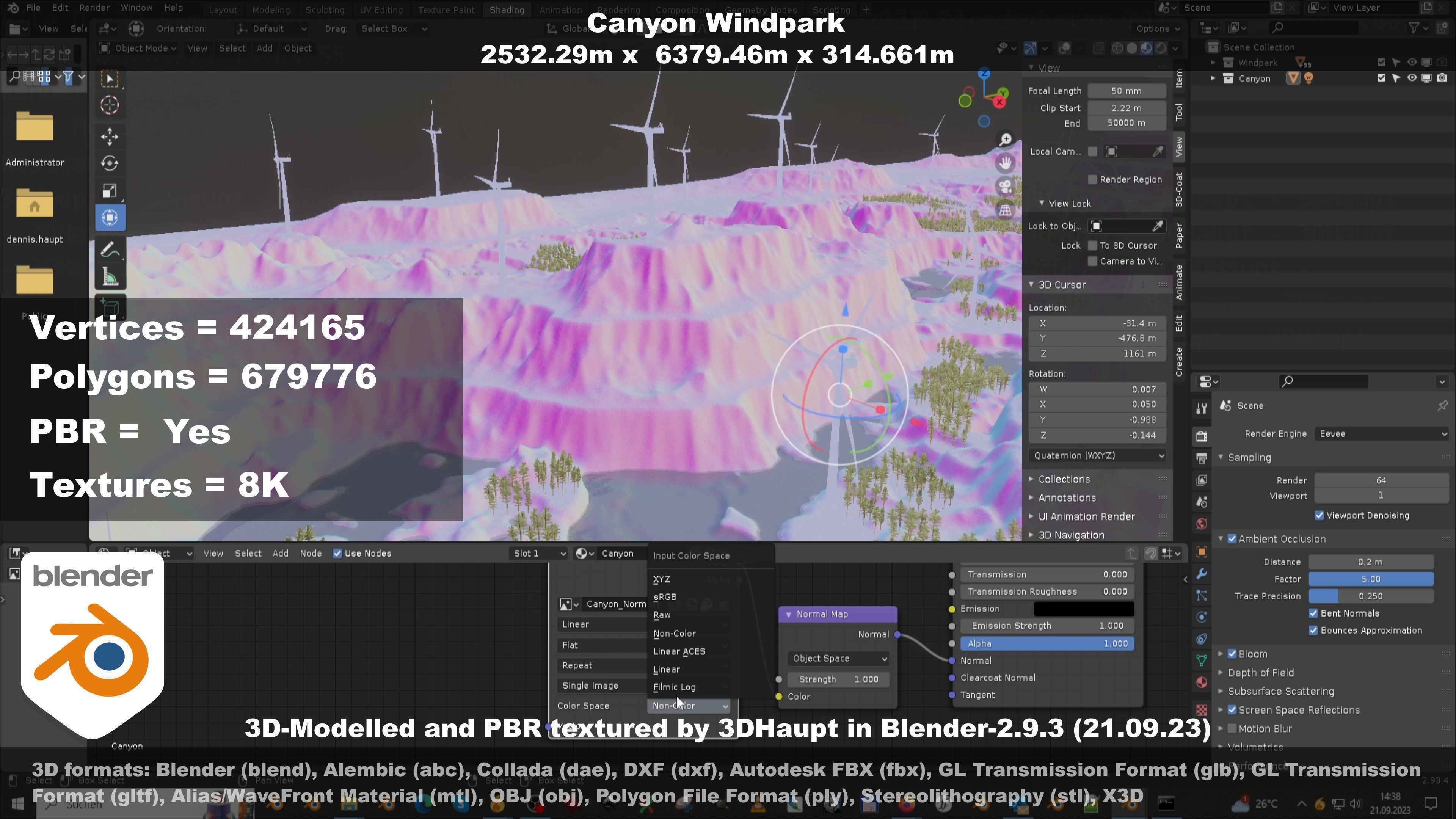
Task: Switch perspective/orthographic grid gizmo
Action: (x=1005, y=210)
